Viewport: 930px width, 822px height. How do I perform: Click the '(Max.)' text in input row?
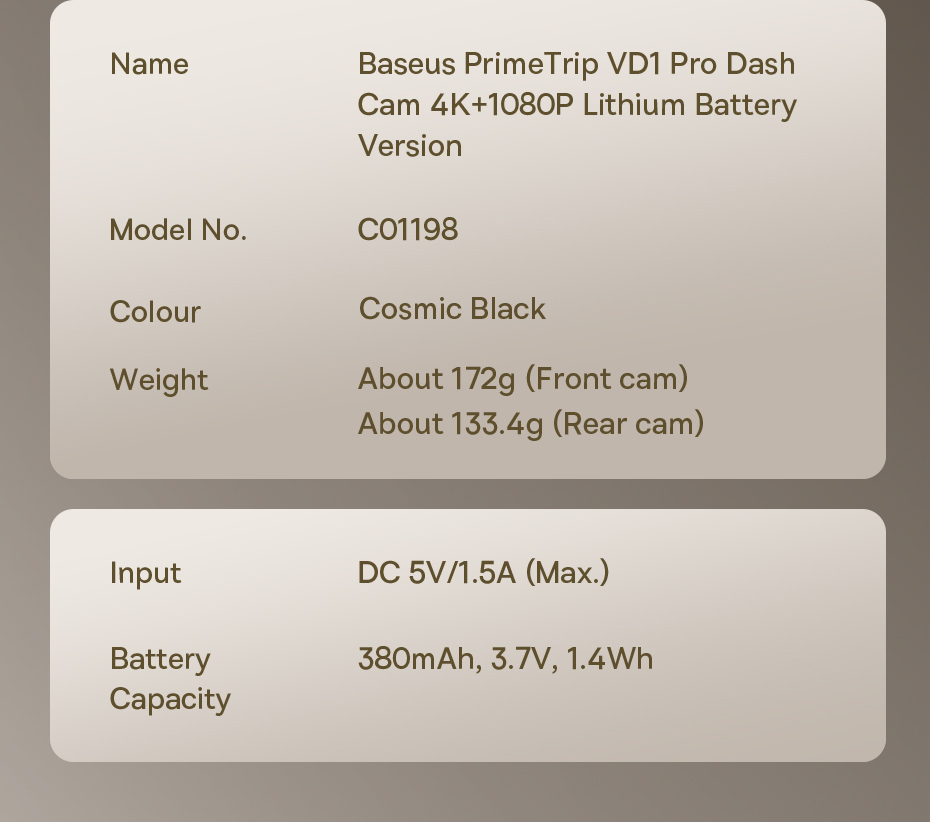click(x=567, y=573)
